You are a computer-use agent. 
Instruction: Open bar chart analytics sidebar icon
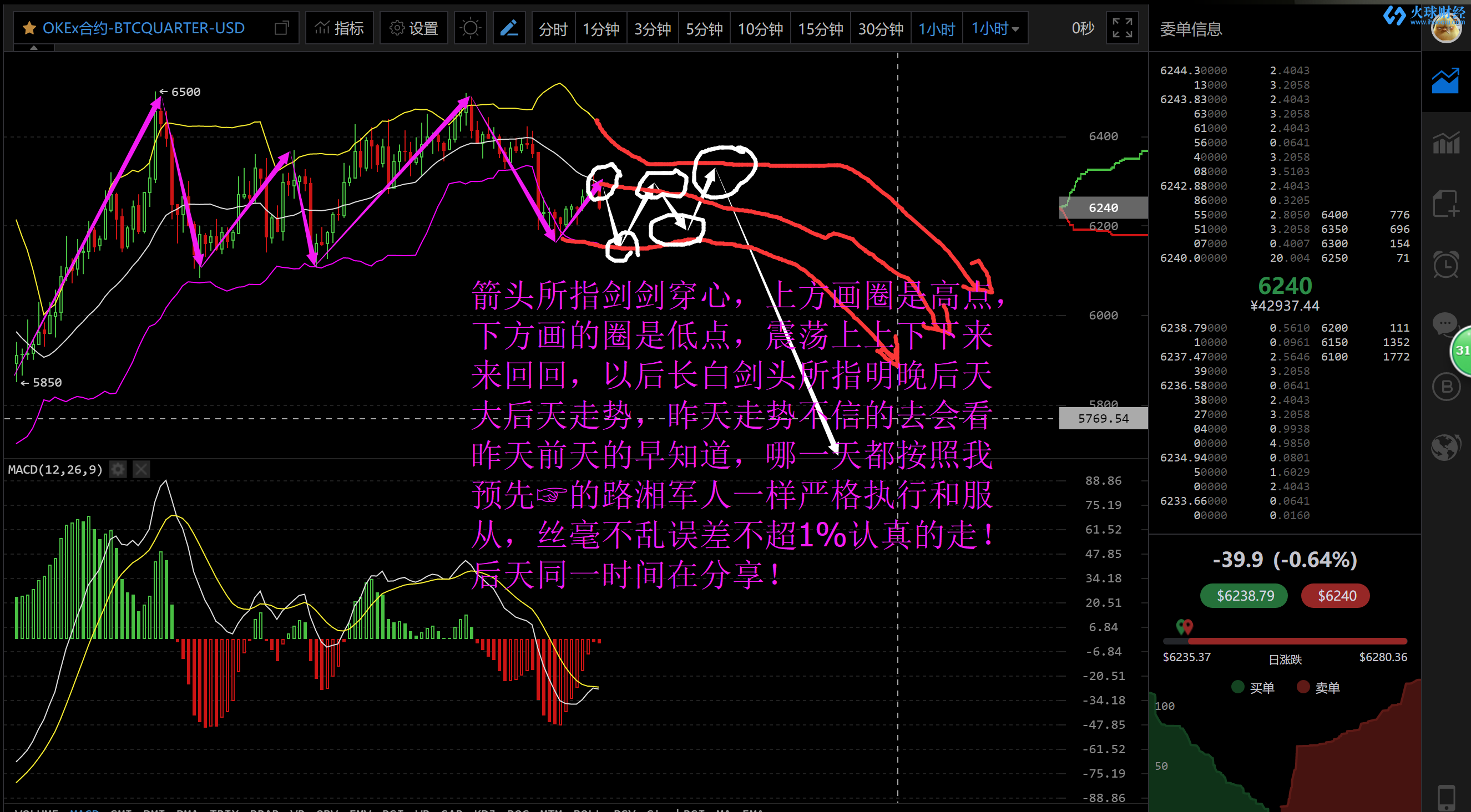point(1445,143)
